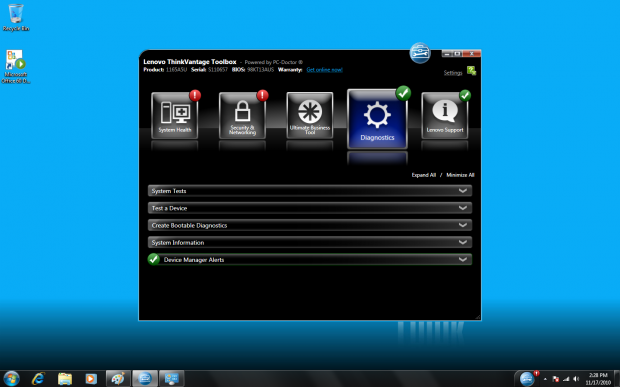Click the green check icon beside Device Manager Alerts
This screenshot has height=387, width=620.
153,259
